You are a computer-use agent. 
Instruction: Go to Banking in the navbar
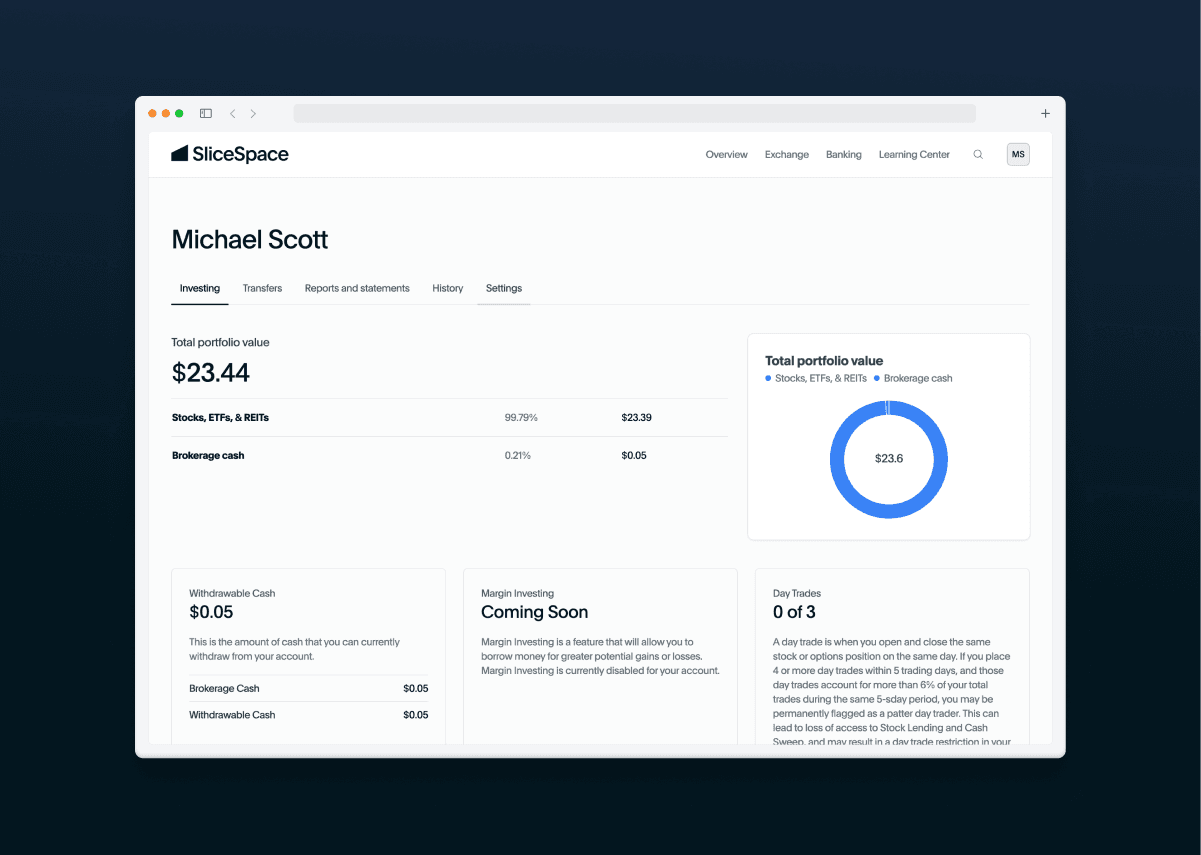point(843,155)
